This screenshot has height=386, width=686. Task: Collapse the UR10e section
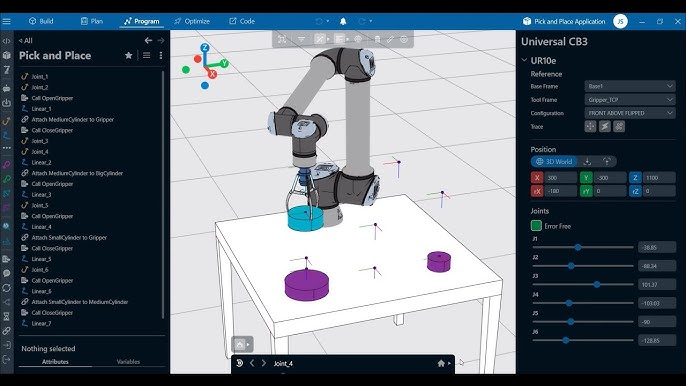[524, 60]
